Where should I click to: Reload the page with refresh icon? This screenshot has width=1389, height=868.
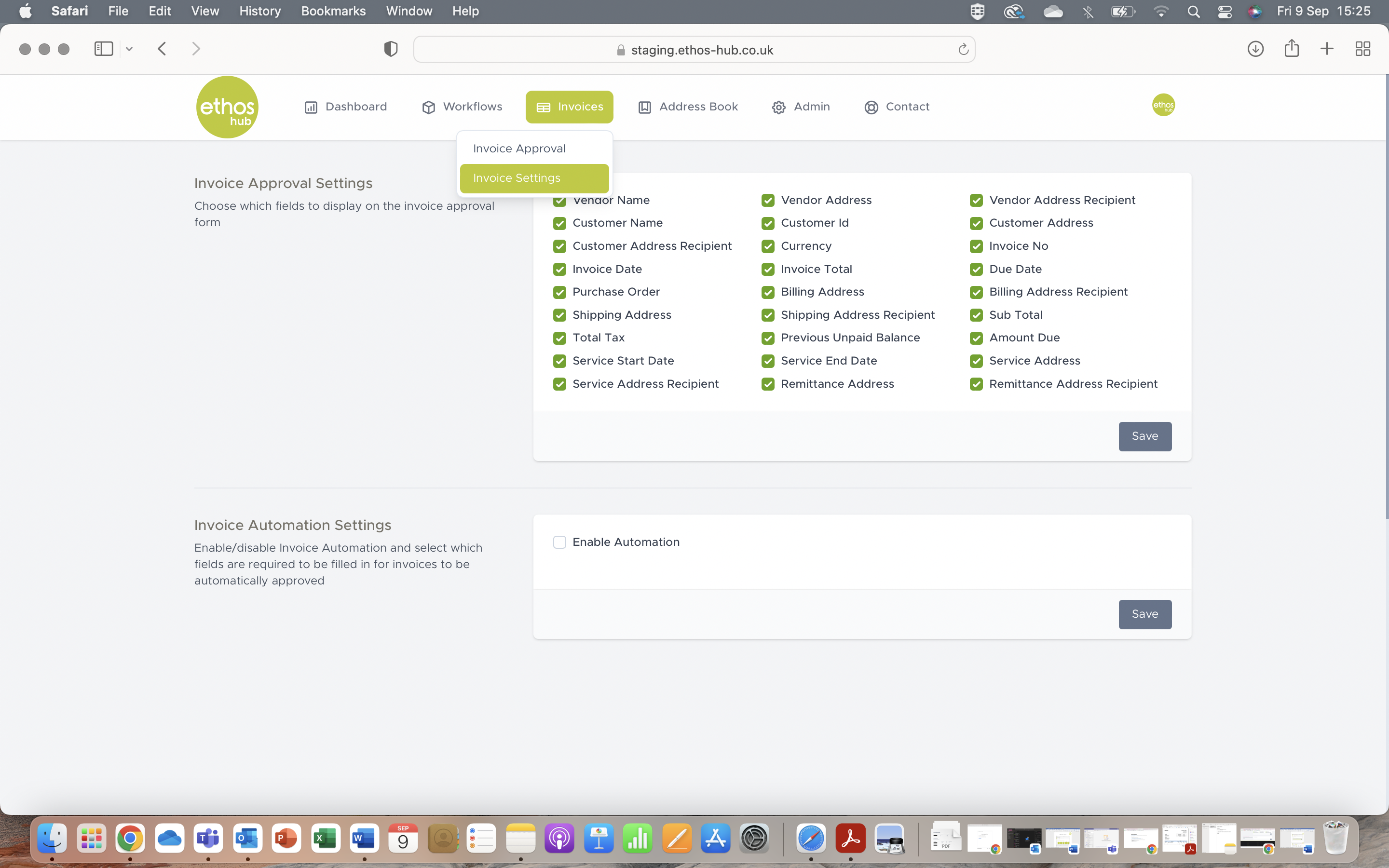(x=963, y=50)
